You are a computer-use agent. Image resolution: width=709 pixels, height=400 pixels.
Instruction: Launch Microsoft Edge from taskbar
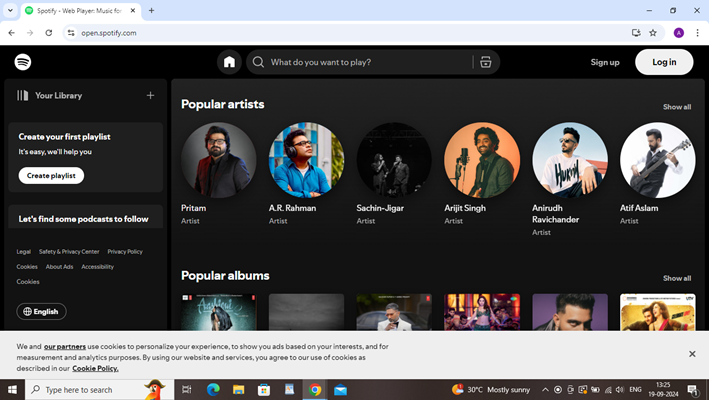213,390
